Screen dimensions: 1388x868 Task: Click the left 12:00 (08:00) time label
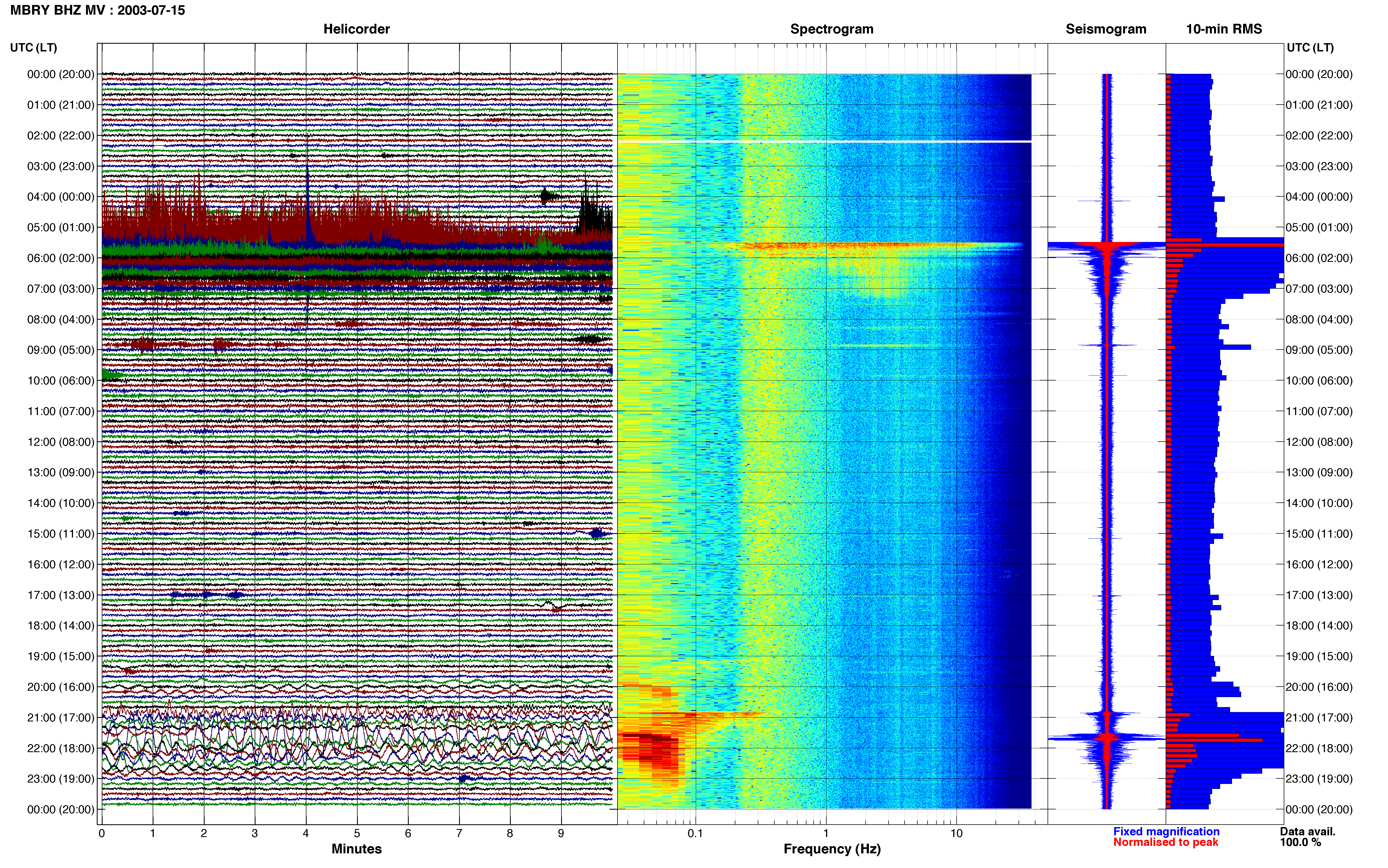click(61, 442)
